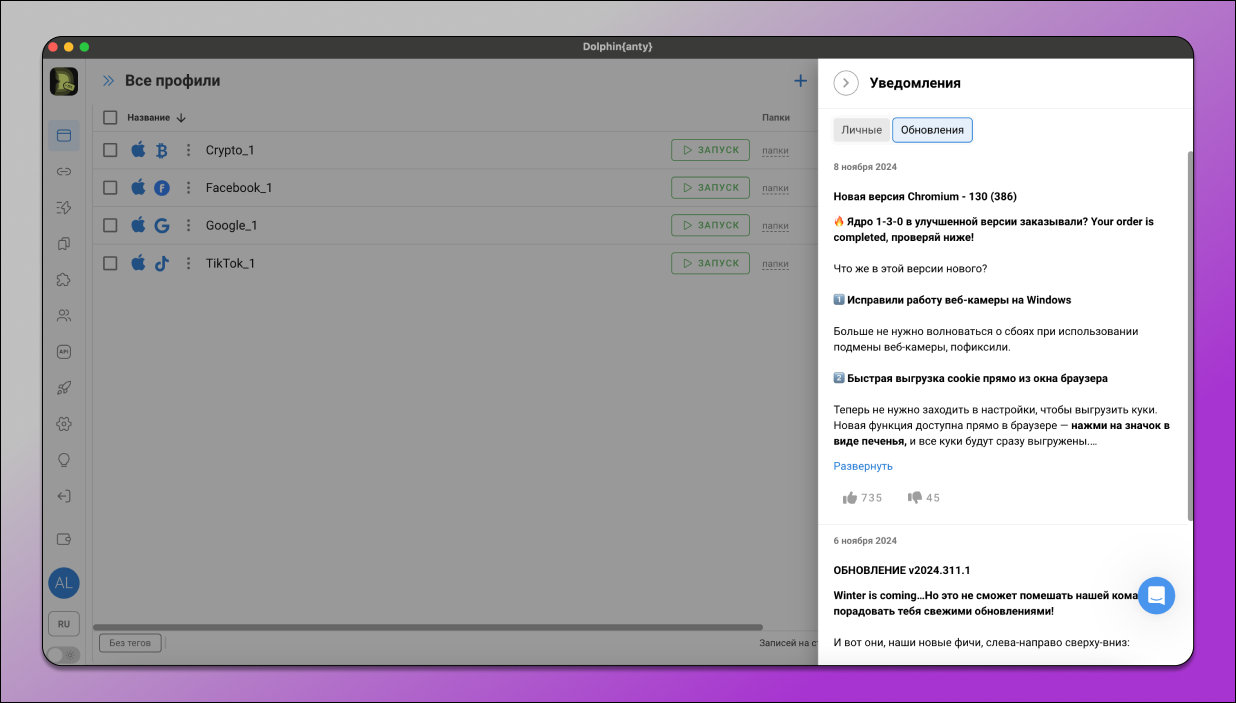Open three-dot menu for Facebook_1

(x=187, y=188)
